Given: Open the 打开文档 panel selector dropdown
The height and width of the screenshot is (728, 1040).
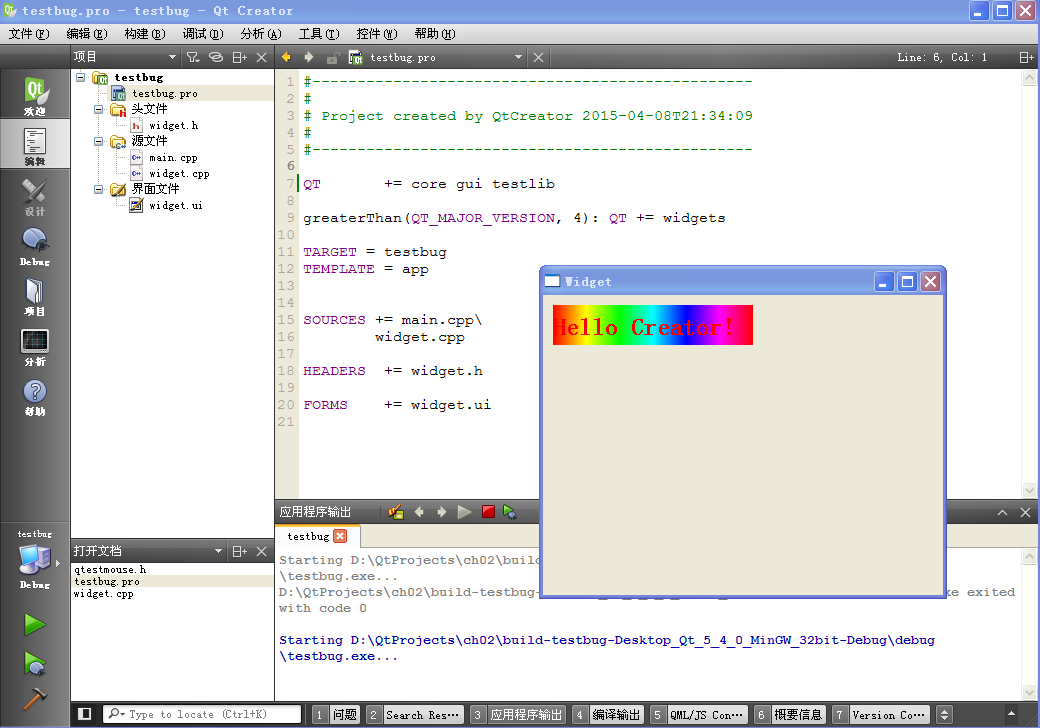Looking at the screenshot, I should tap(148, 551).
